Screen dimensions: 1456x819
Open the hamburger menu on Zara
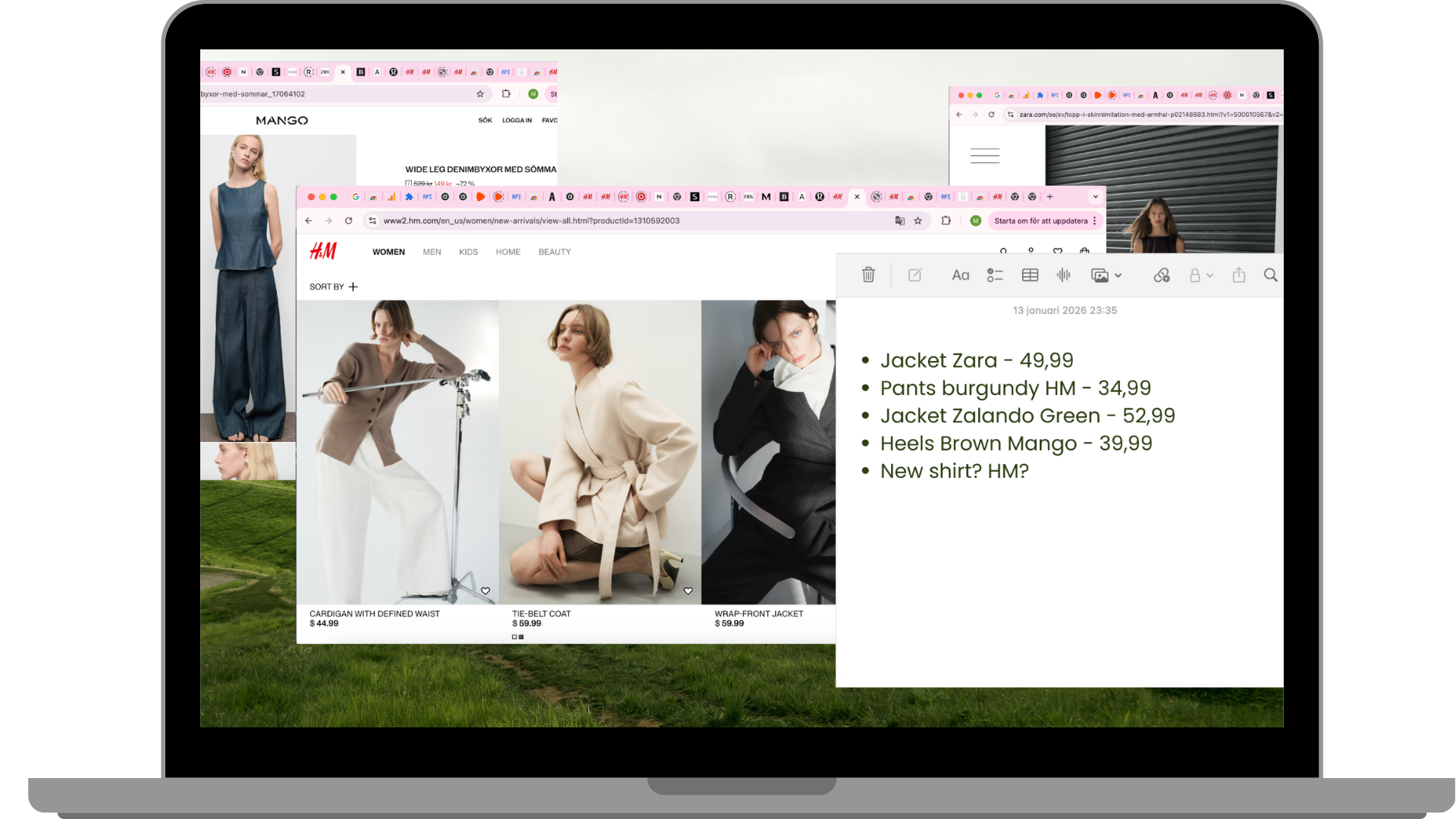(x=984, y=155)
